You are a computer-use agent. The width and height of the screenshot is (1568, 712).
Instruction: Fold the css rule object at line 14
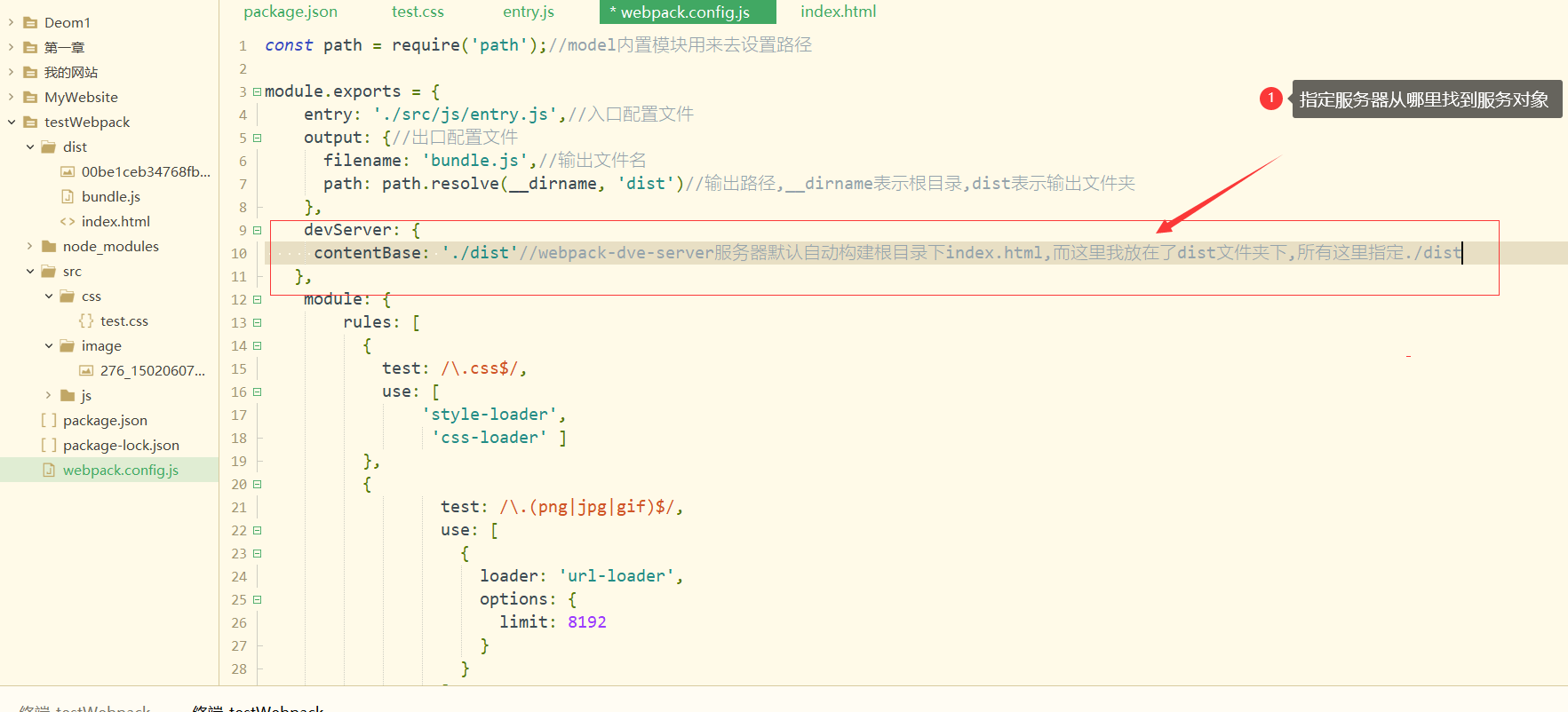(257, 345)
